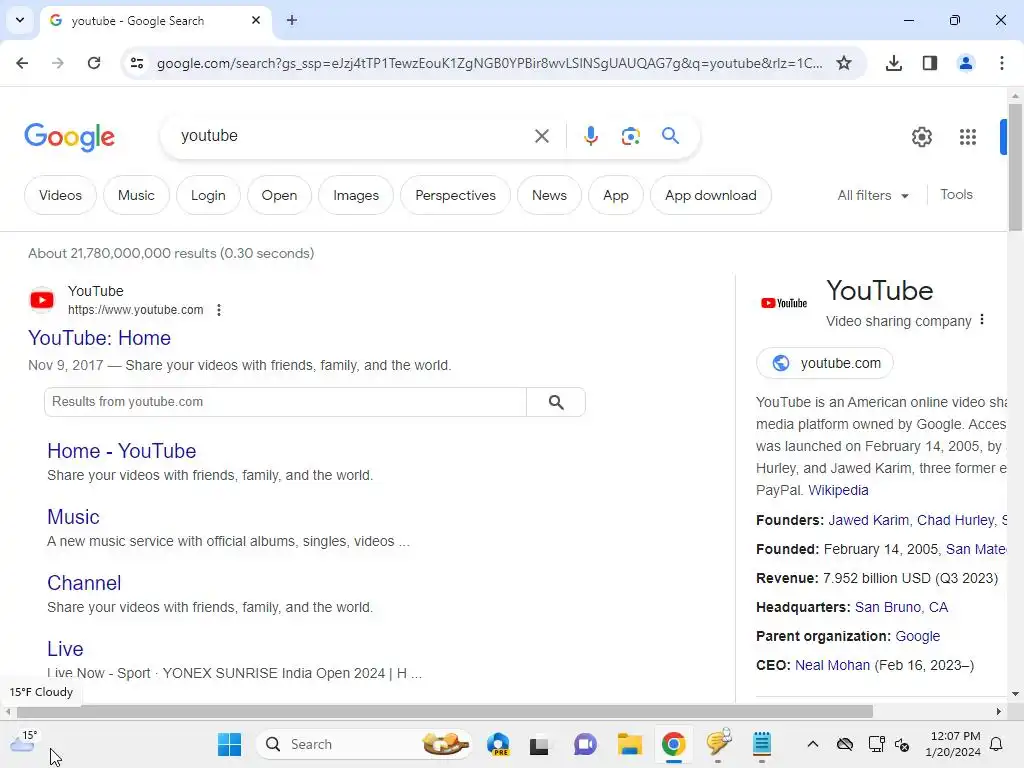Select Videos filter chip
The width and height of the screenshot is (1024, 768).
(60, 195)
